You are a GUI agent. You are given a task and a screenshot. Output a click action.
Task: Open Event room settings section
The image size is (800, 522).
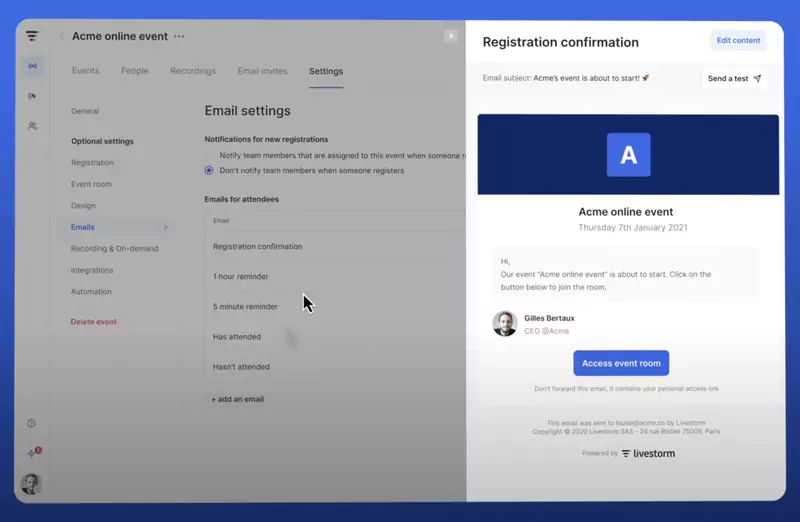pos(91,184)
